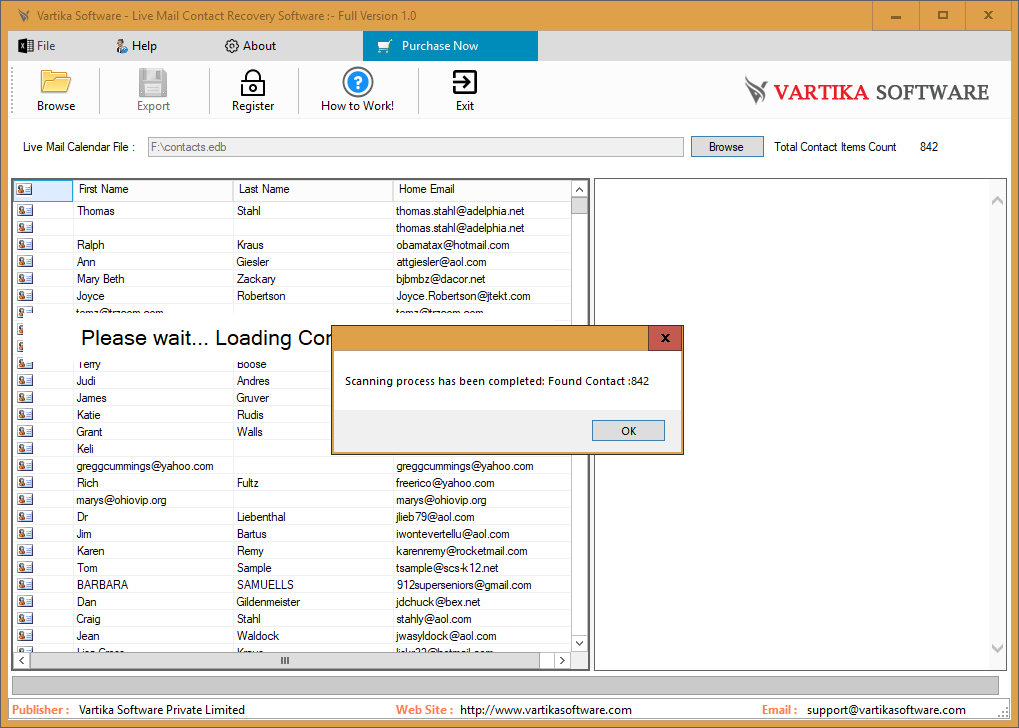Select the jdchuck@bex.net email cell
Viewport: 1019px width, 728px height.
[482, 601]
